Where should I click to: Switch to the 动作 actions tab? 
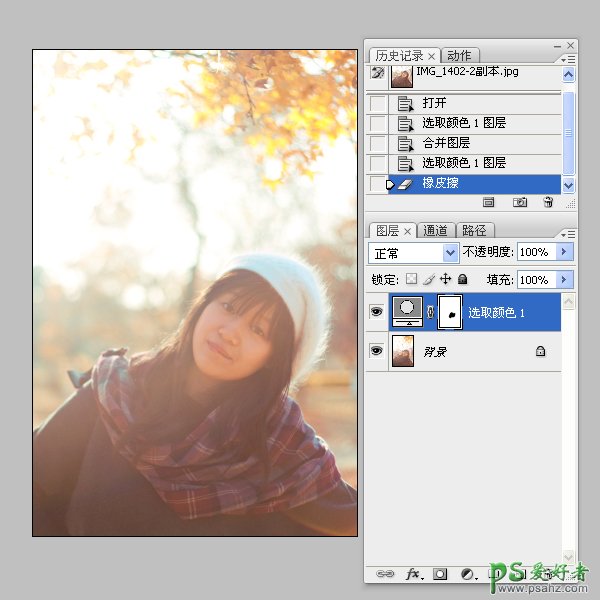(x=459, y=55)
